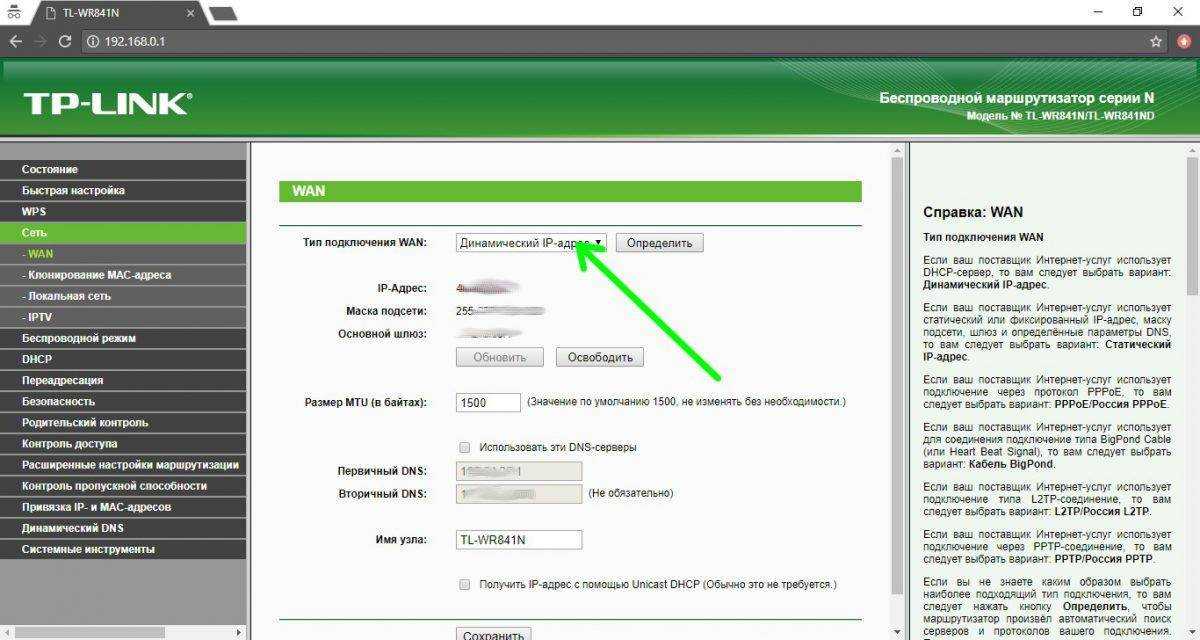Viewport: 1200px width, 640px height.
Task: Click the model number TL-WR841N/TL-WR841ND text
Action: coord(1061,116)
